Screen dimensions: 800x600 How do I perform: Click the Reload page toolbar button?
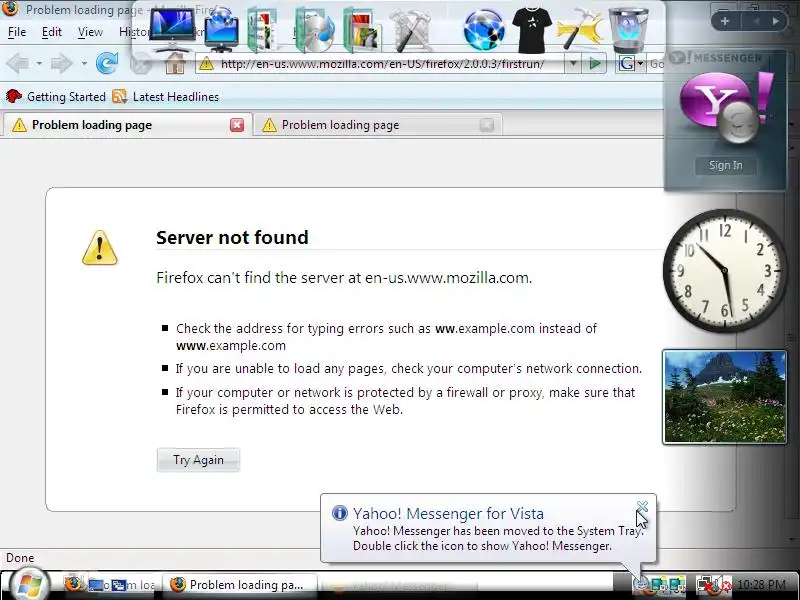point(107,63)
